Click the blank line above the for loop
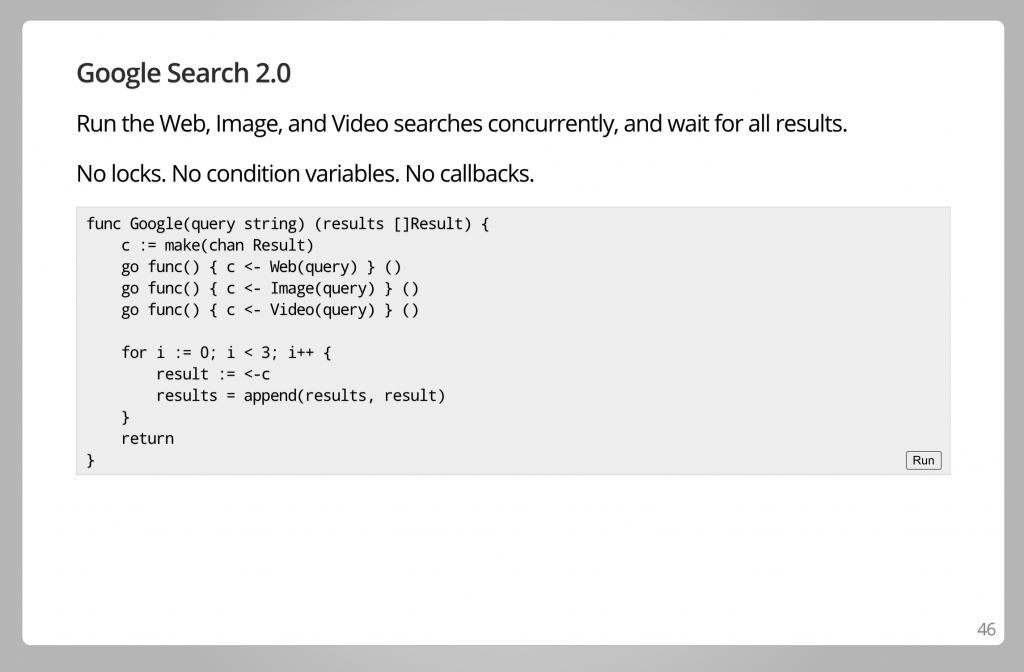 [x=300, y=331]
